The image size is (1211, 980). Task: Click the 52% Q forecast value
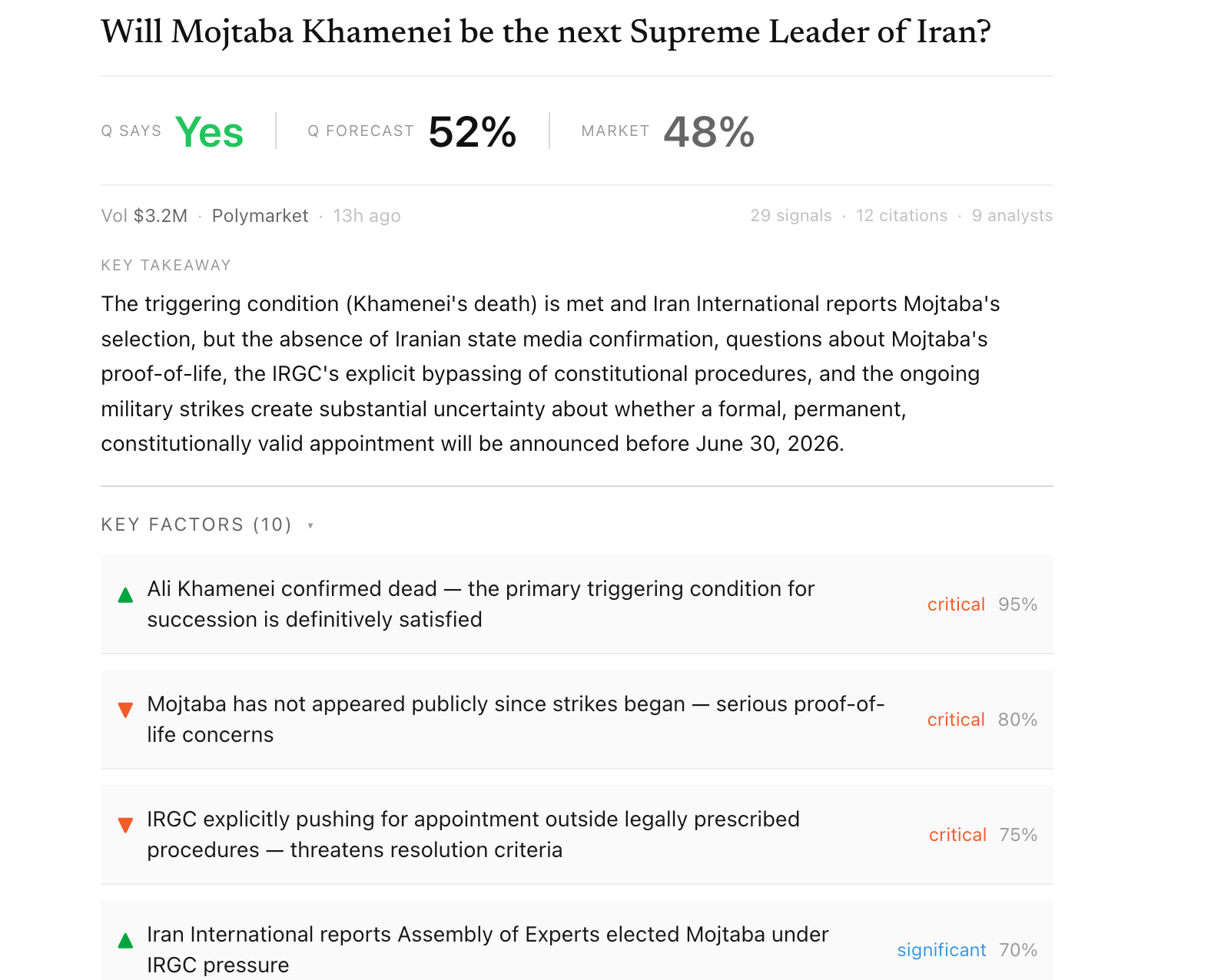tap(473, 132)
